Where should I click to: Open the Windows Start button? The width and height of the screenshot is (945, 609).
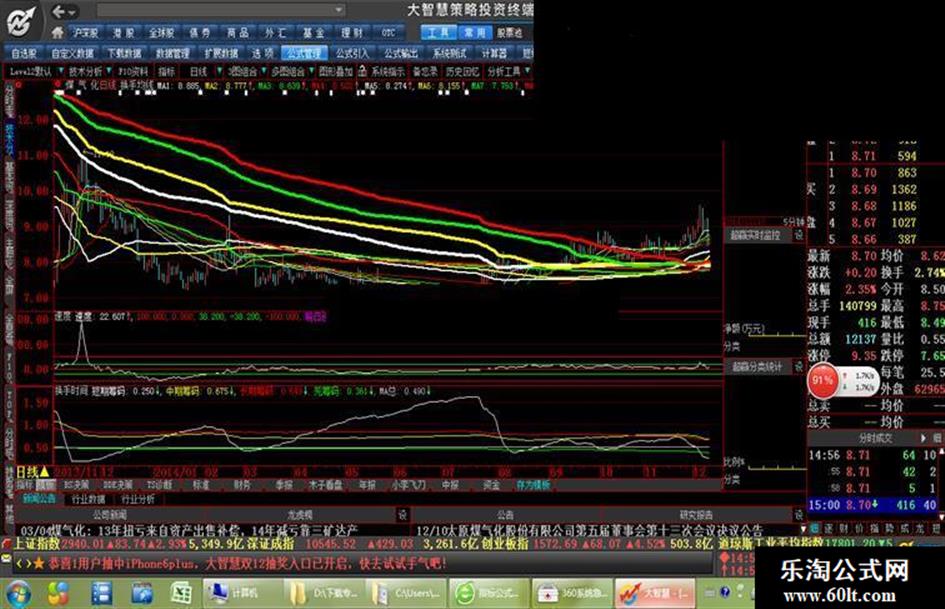pos(17,593)
